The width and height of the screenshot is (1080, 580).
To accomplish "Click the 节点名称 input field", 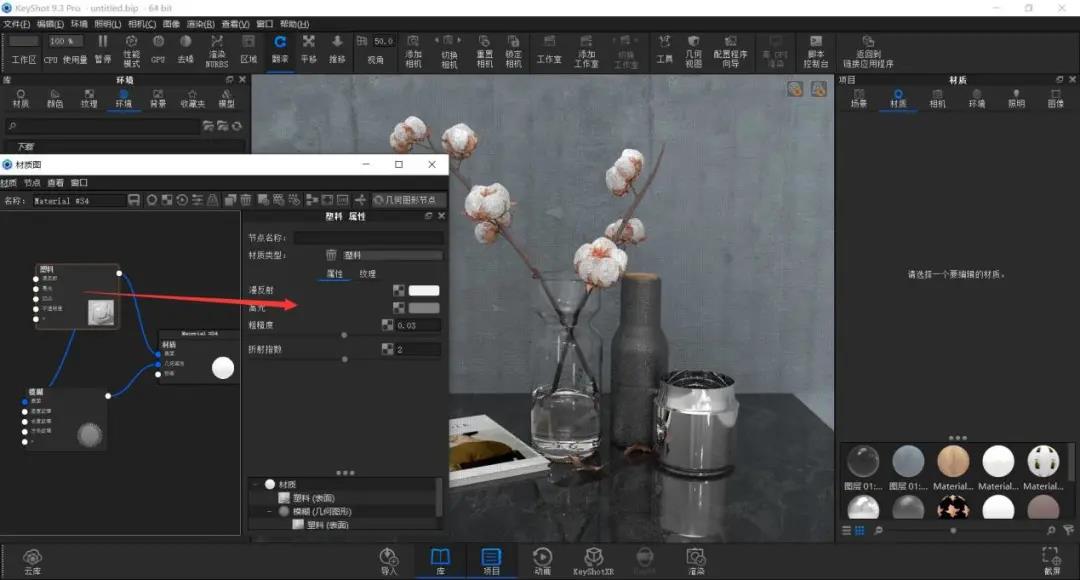I will tap(368, 238).
